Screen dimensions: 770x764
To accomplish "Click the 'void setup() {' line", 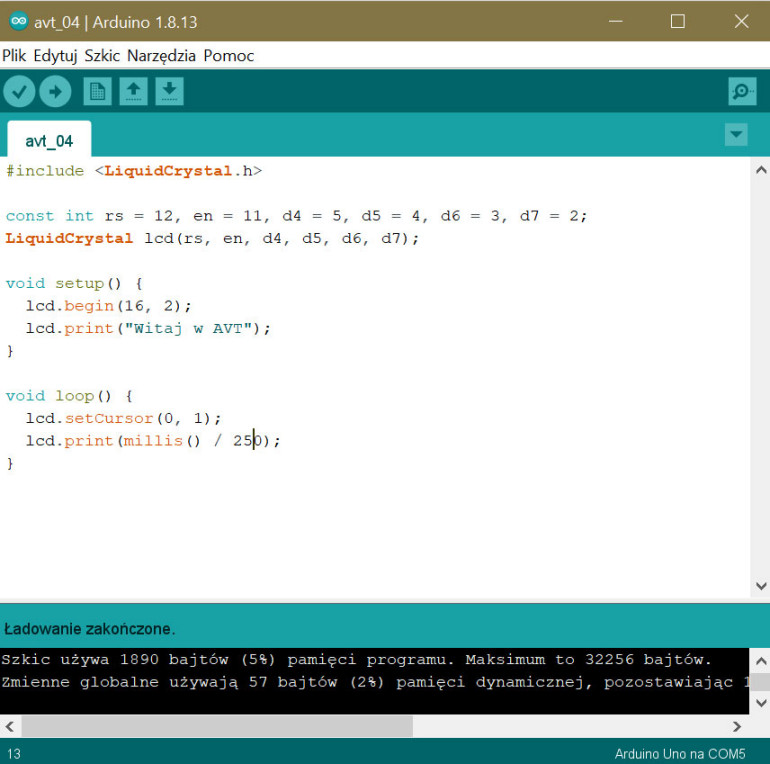I will (74, 283).
